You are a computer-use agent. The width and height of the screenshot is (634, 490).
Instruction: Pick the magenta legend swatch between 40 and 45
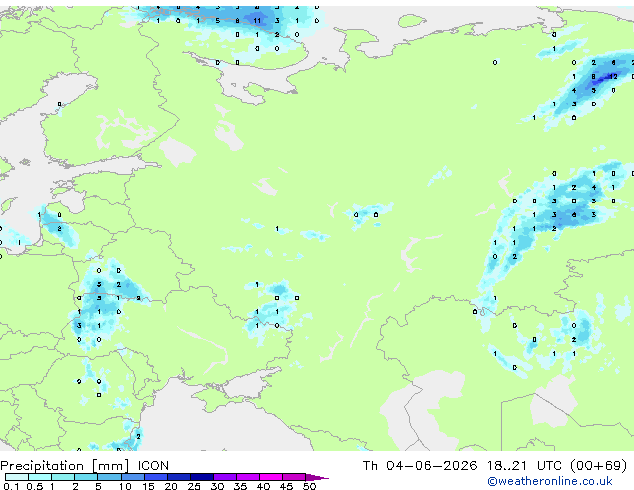271,477
